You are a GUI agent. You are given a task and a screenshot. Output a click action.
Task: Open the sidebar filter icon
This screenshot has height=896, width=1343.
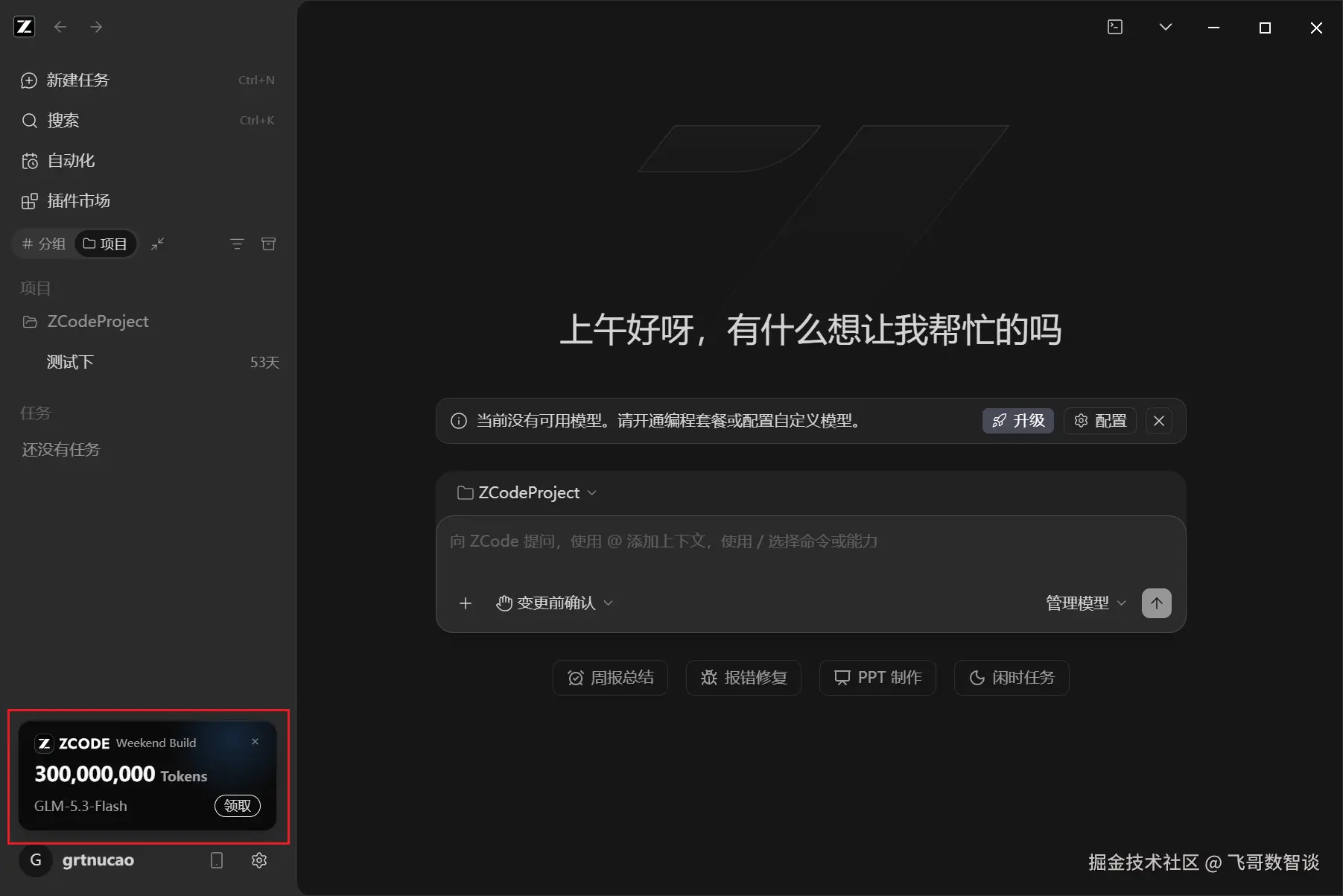point(237,244)
